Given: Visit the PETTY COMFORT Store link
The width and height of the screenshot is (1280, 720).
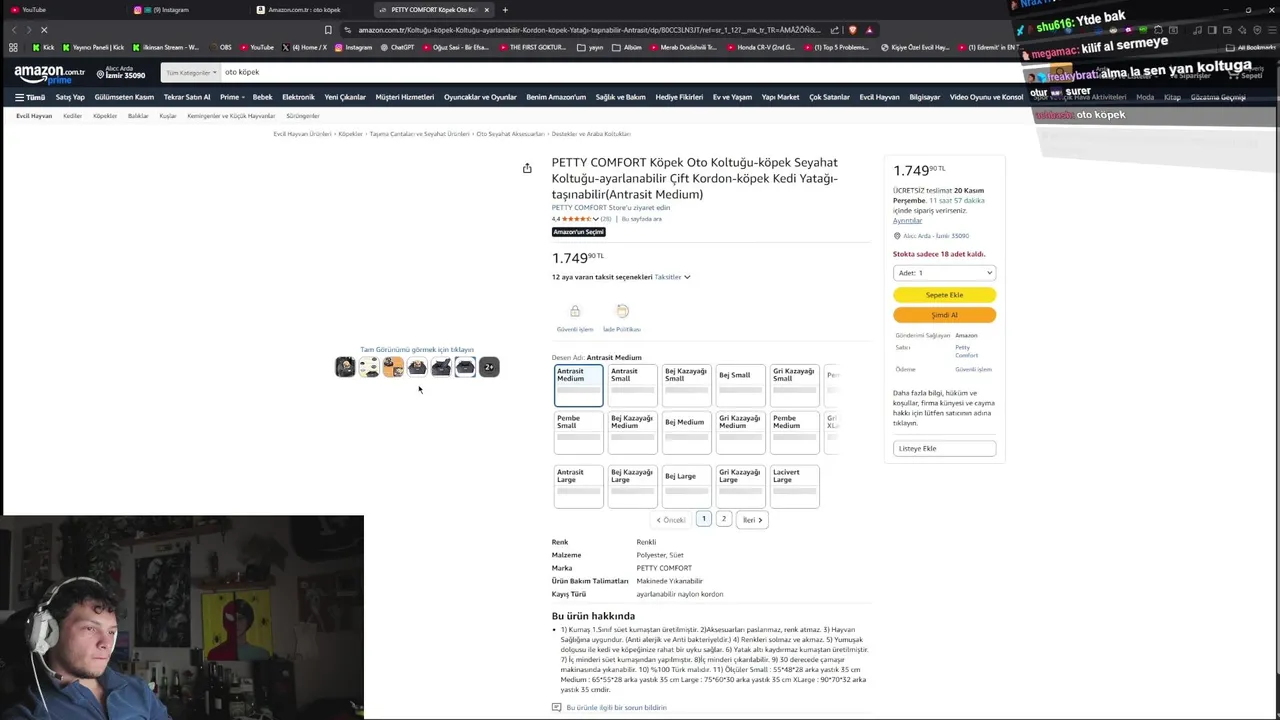Looking at the screenshot, I should 611,208.
